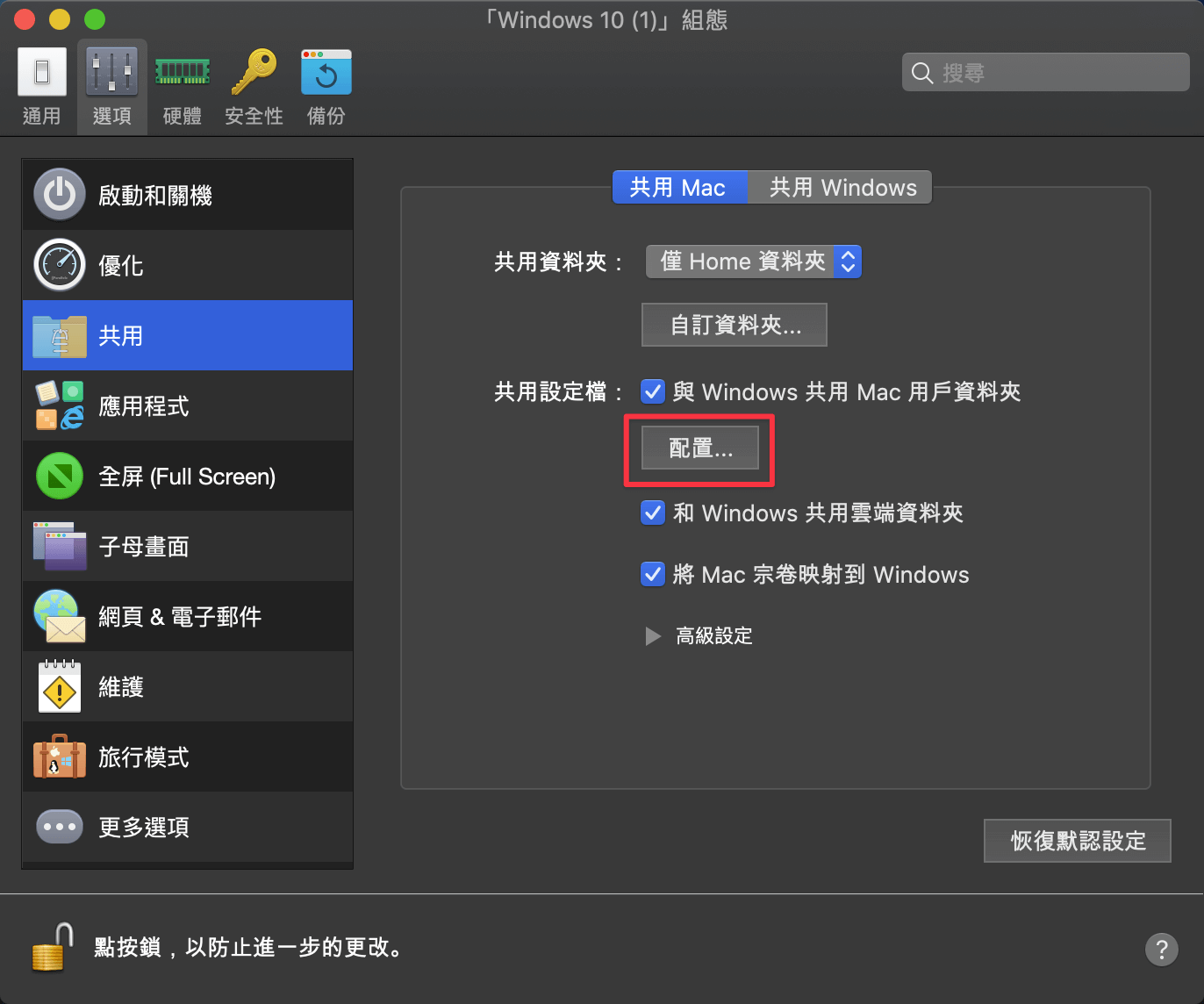This screenshot has height=1004, width=1204.
Task: Select 全屏 (Full Screen) text in sidebar
Action: coord(187,476)
